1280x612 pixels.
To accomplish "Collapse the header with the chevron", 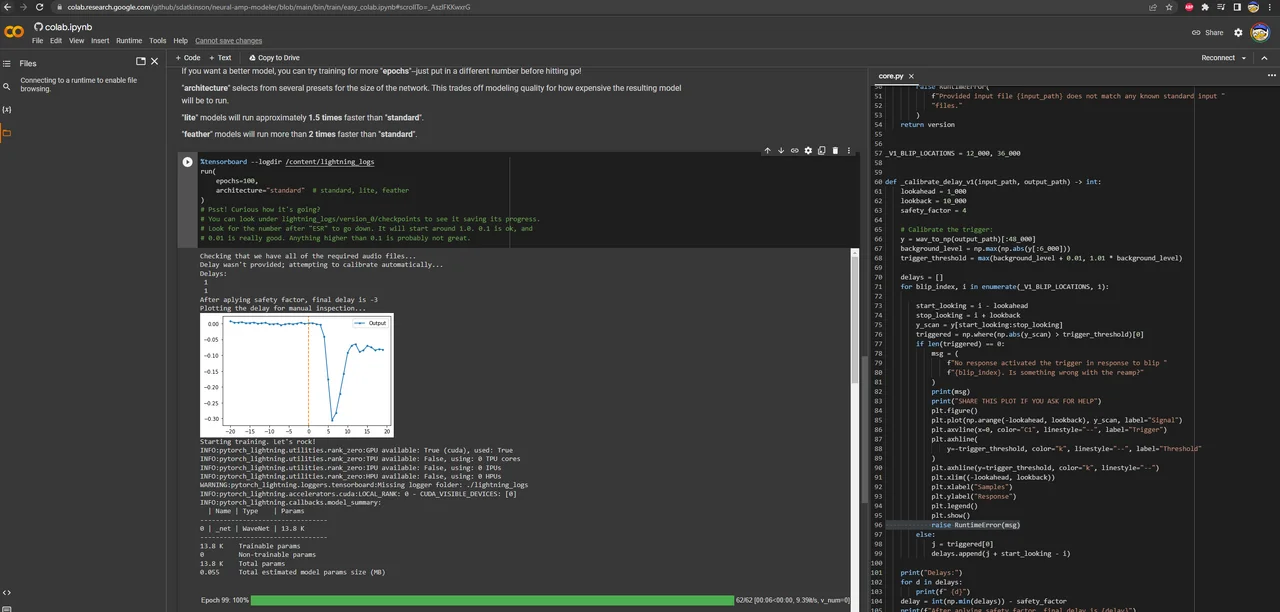I will click(1264, 58).
